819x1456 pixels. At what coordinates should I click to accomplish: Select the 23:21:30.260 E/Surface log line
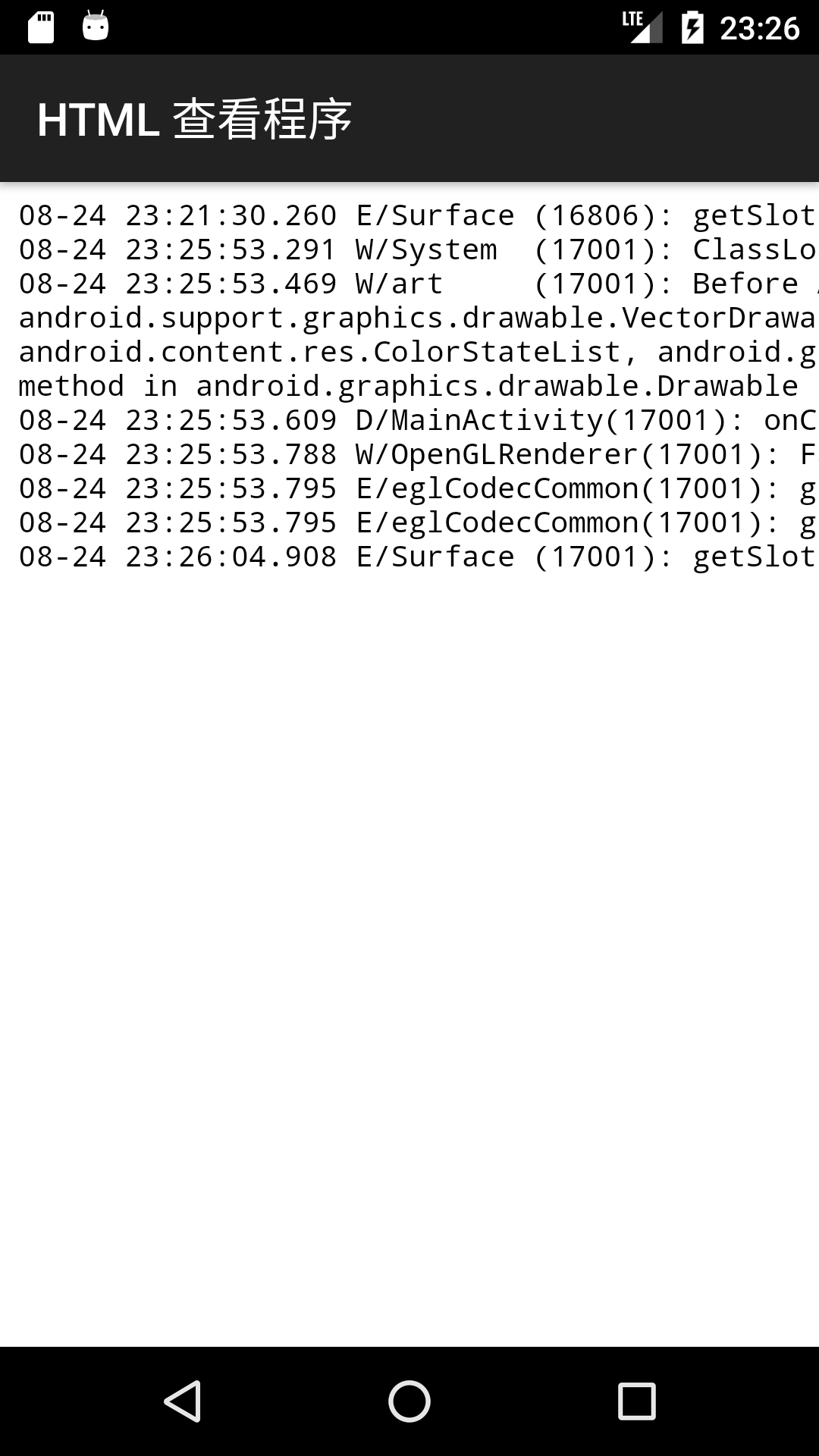pyautogui.click(x=417, y=215)
